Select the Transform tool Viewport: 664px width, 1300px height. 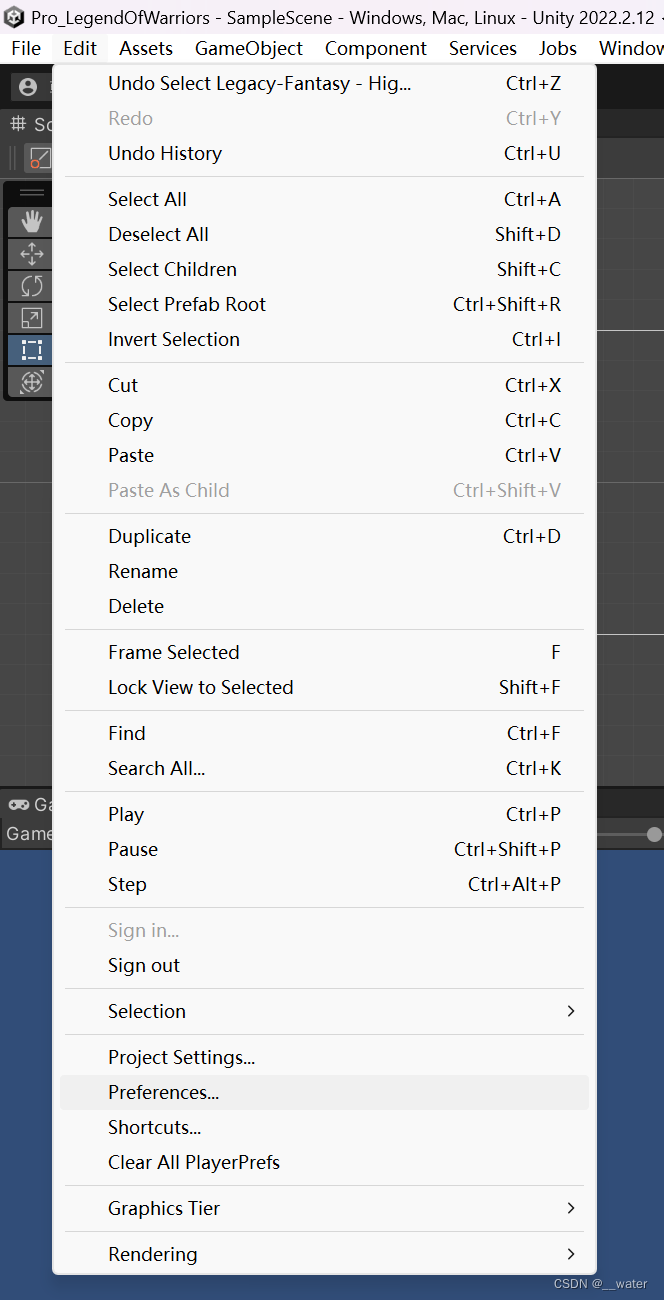[32, 382]
